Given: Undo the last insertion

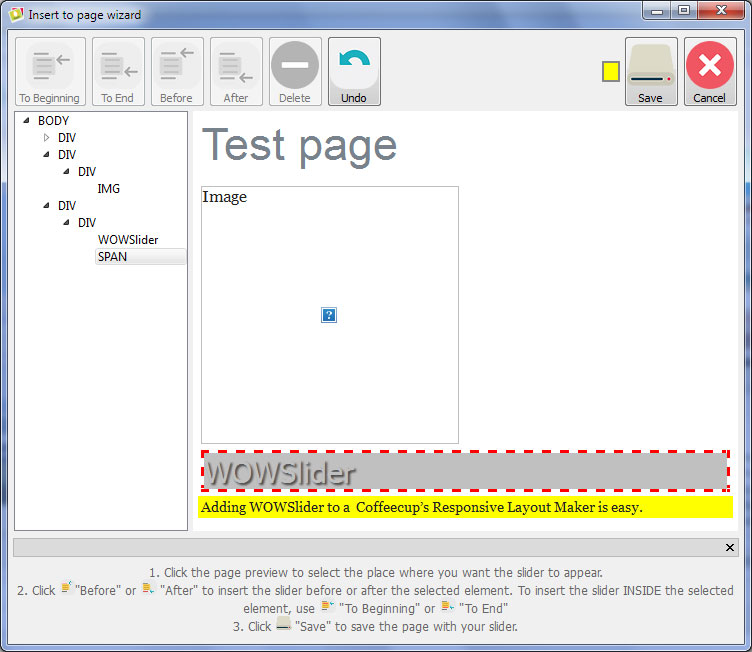Looking at the screenshot, I should pos(354,71).
